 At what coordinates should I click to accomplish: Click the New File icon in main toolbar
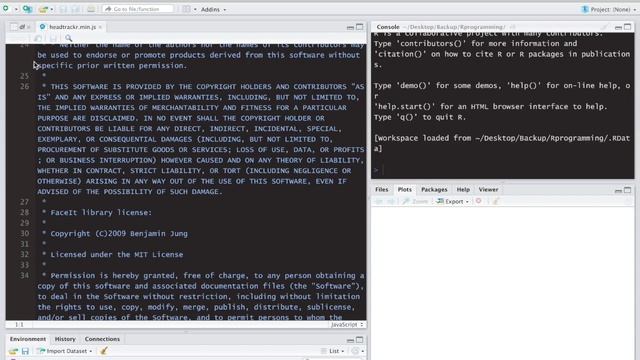click(6, 8)
